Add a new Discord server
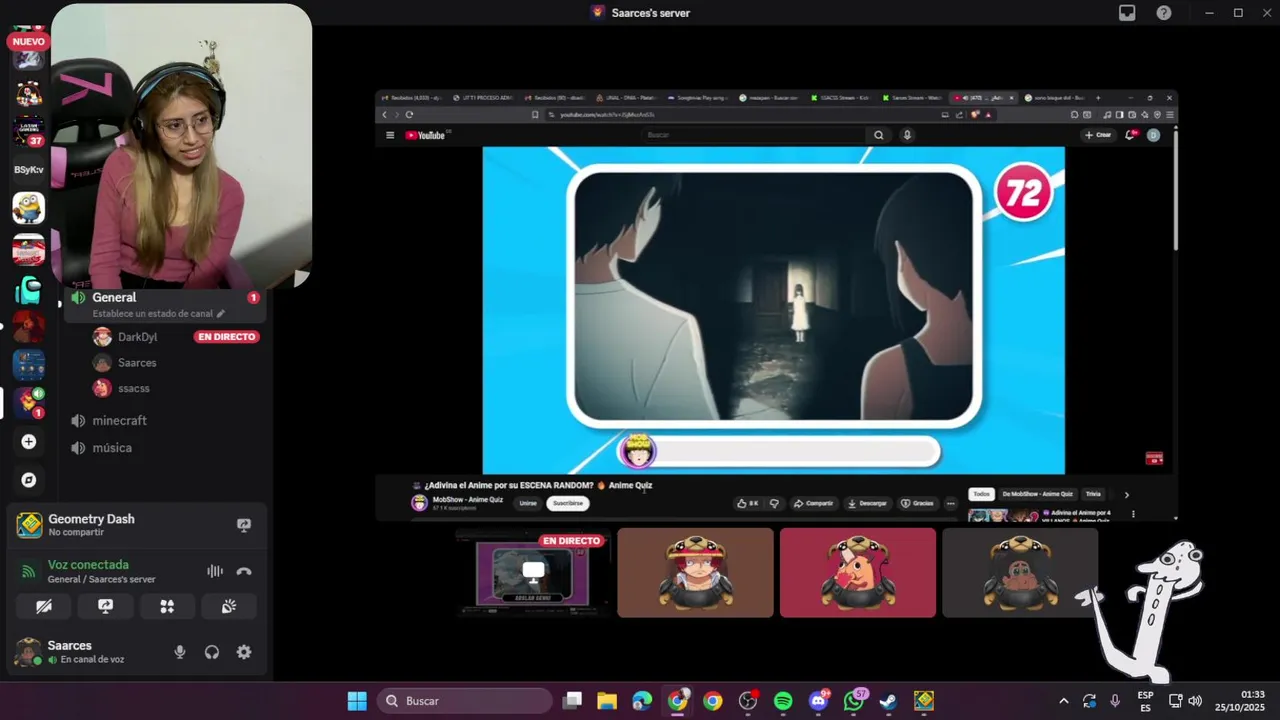Image resolution: width=1280 pixels, height=720 pixels. tap(28, 441)
